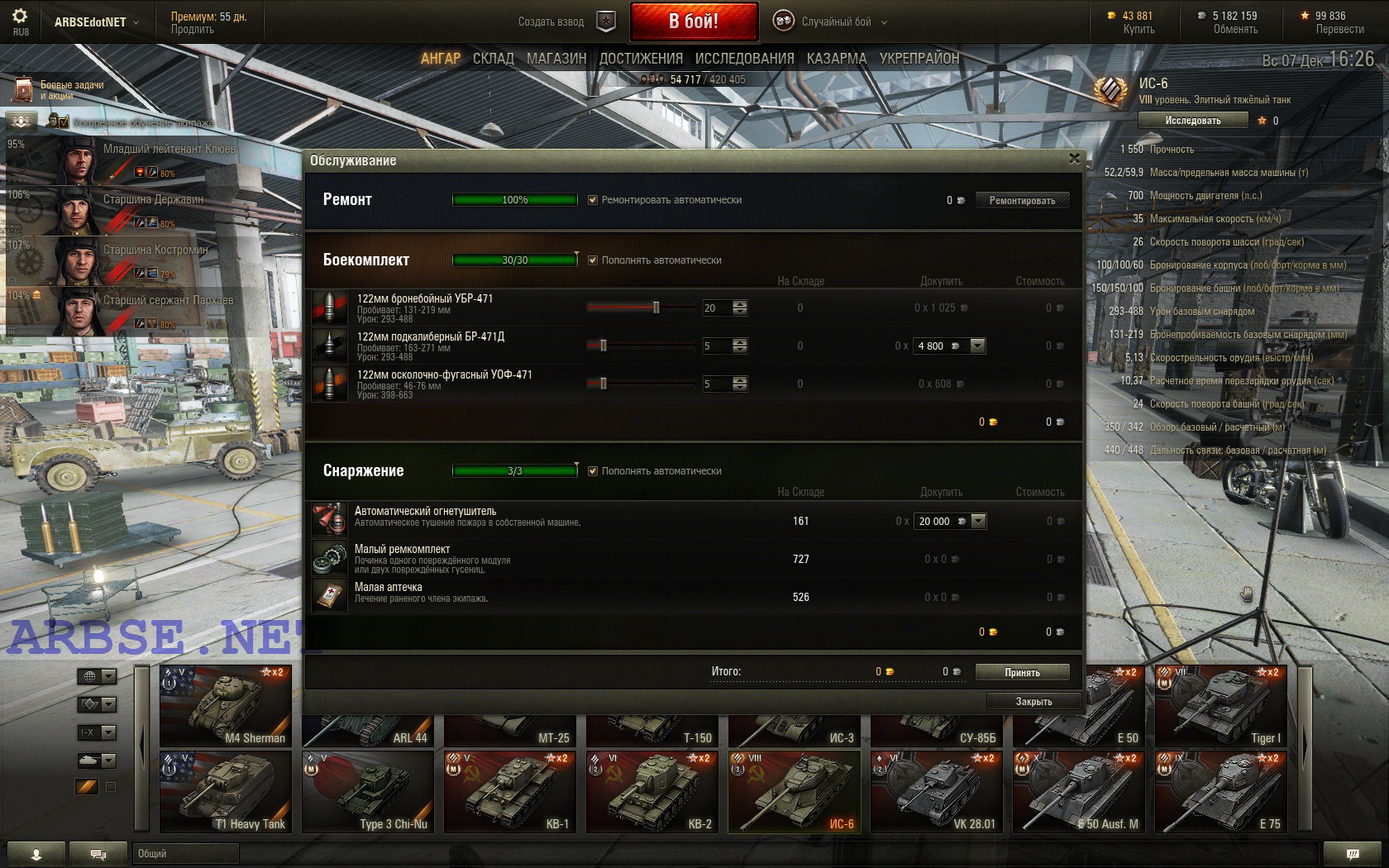Toggle Ремонтировать автоматически checkbox

point(592,200)
